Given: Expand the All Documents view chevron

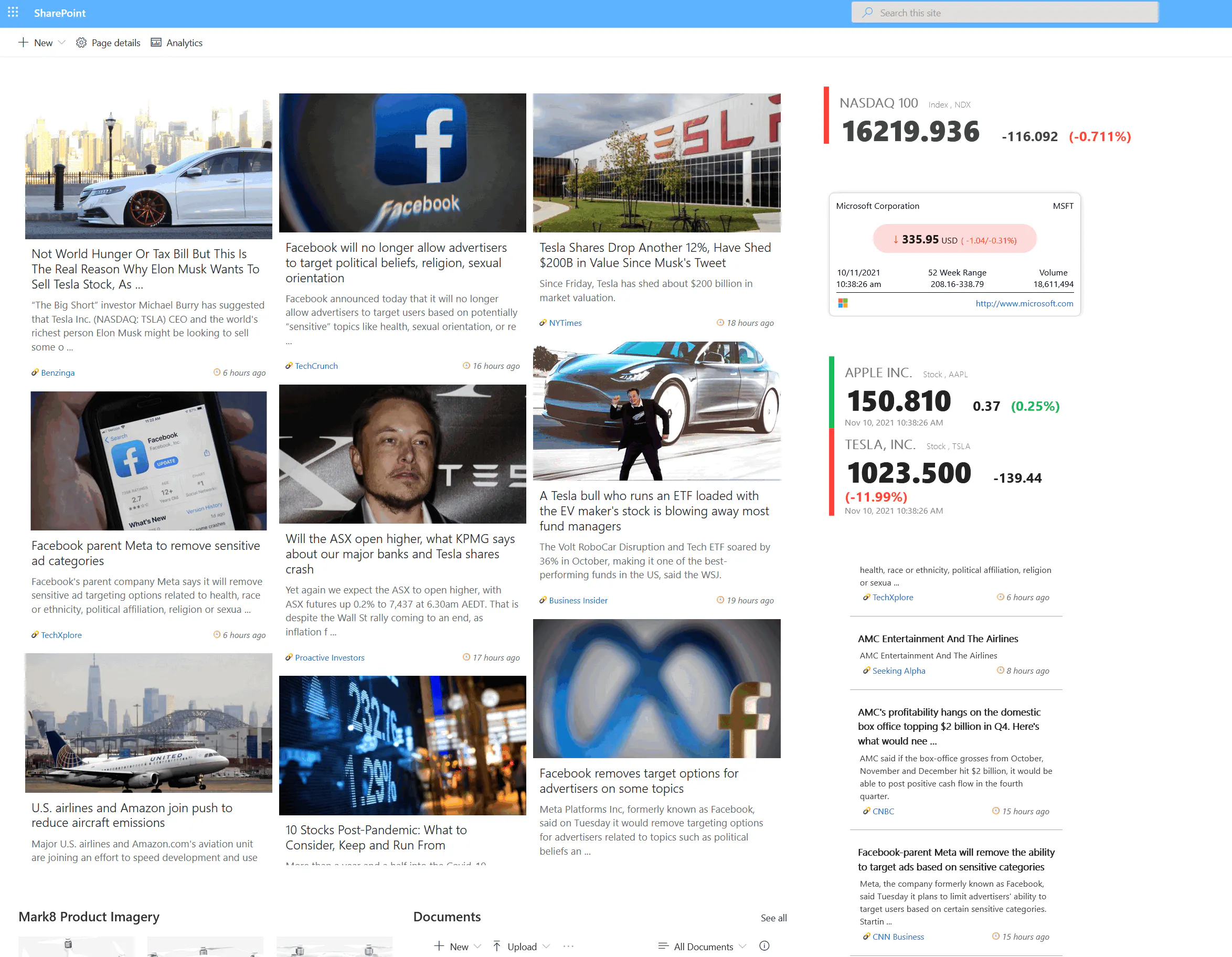Looking at the screenshot, I should point(742,947).
